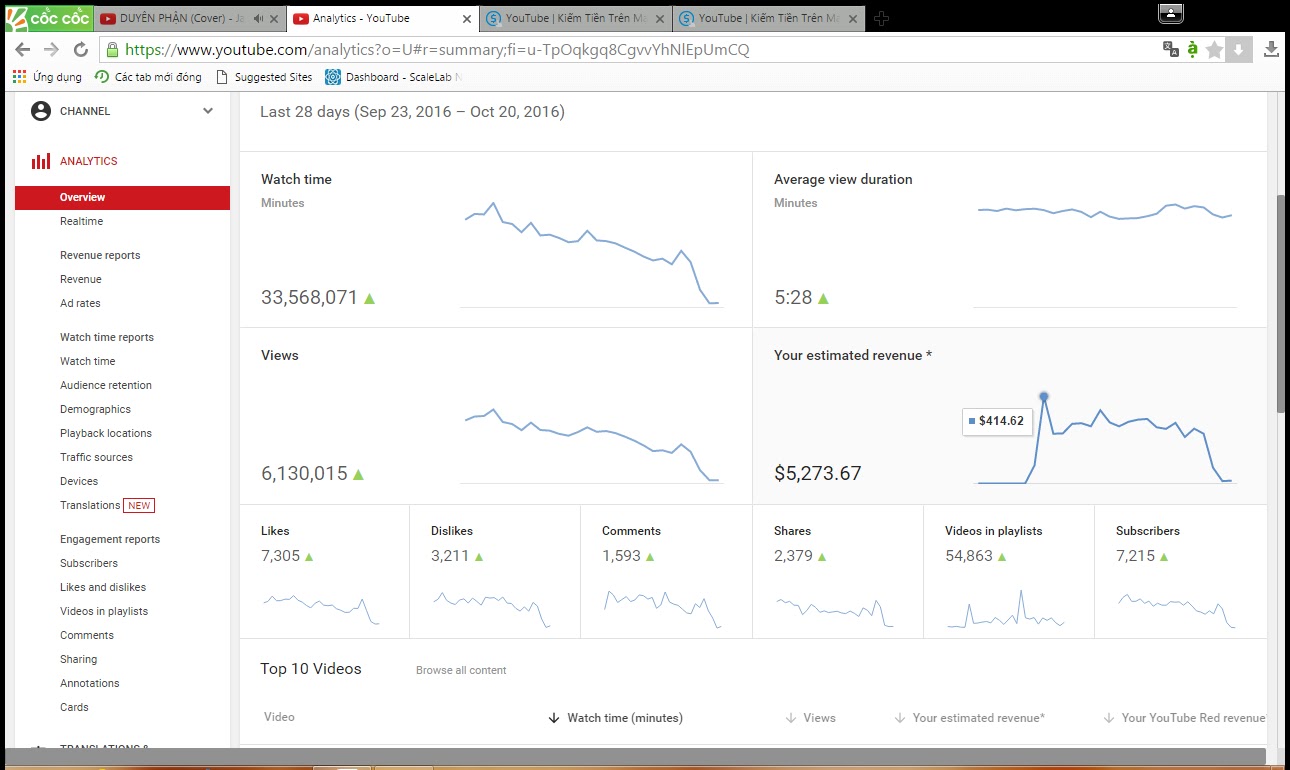
Task: Open the Traffic sources report
Action: coord(96,457)
